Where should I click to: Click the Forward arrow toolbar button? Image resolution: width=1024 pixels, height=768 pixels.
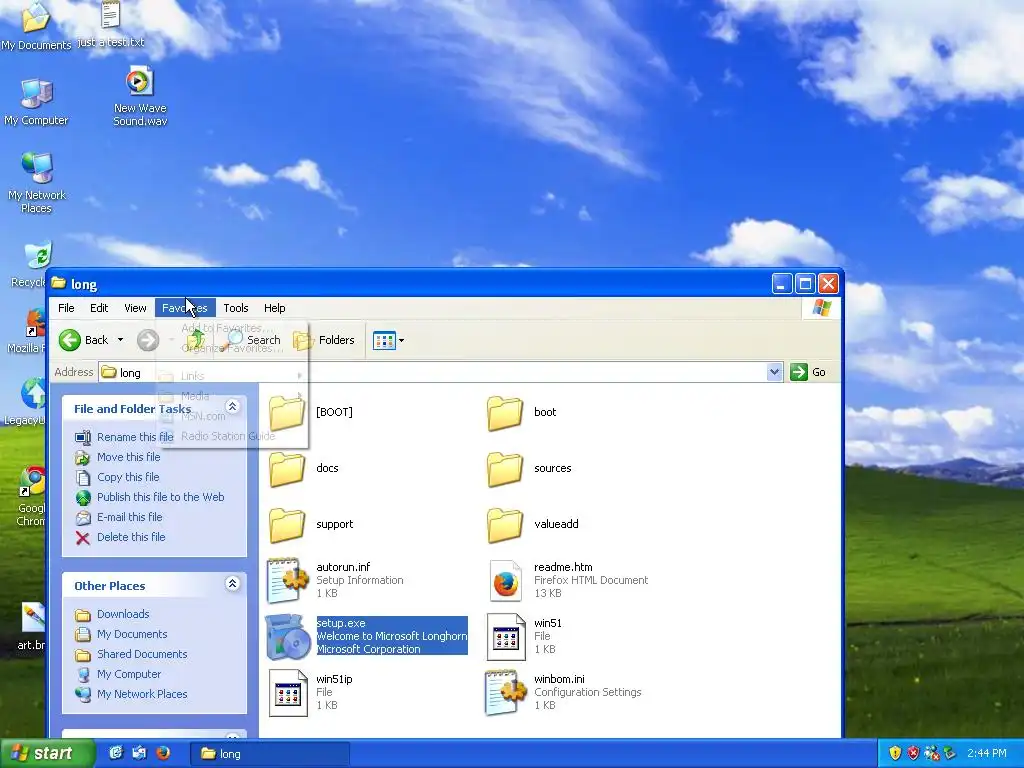click(x=148, y=340)
